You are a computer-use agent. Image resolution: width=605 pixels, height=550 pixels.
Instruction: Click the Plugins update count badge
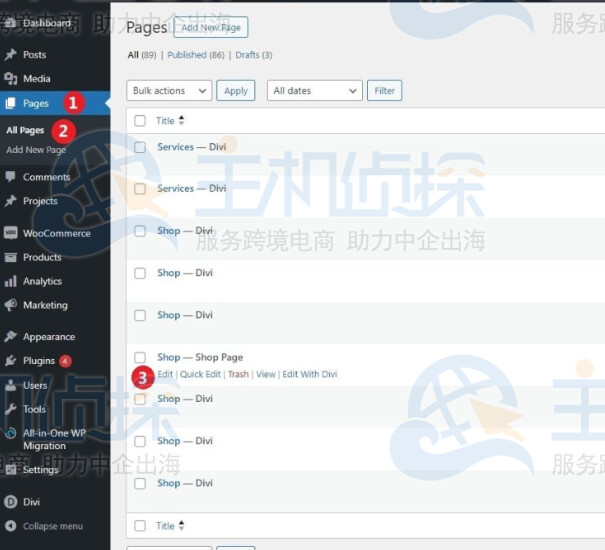coord(65,361)
